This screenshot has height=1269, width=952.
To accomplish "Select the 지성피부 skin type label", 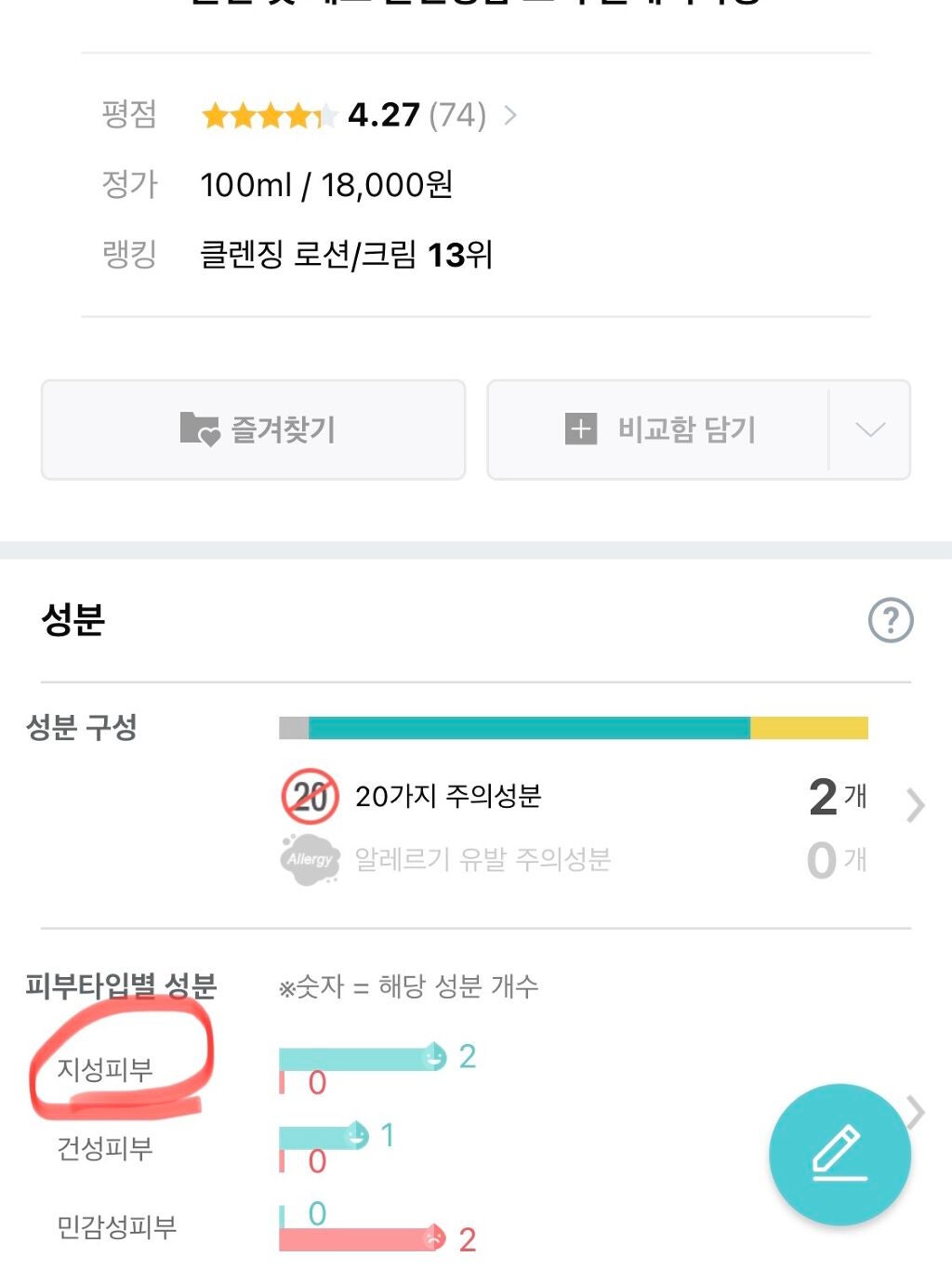I will 105,1069.
